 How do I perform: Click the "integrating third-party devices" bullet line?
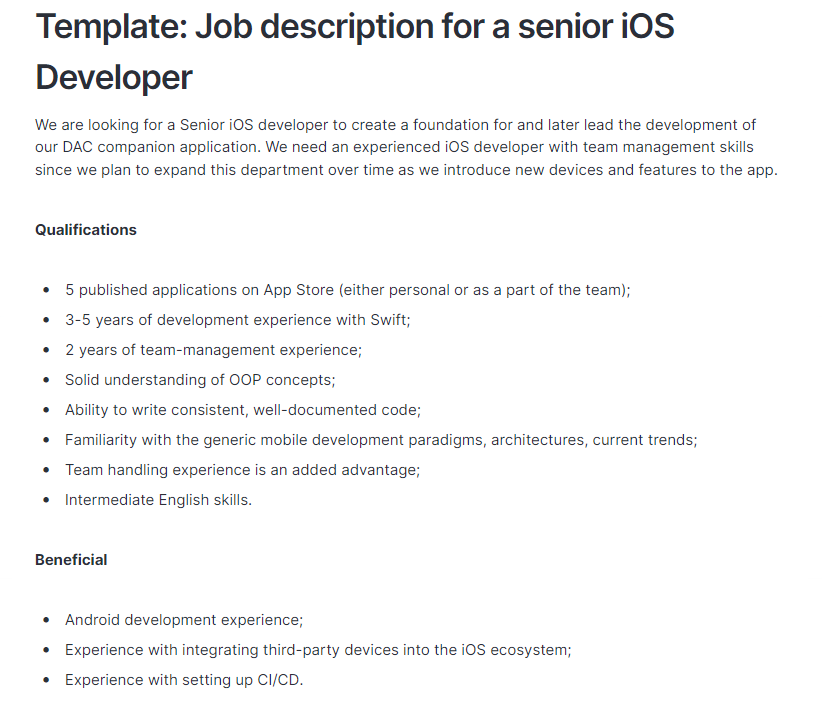(318, 650)
